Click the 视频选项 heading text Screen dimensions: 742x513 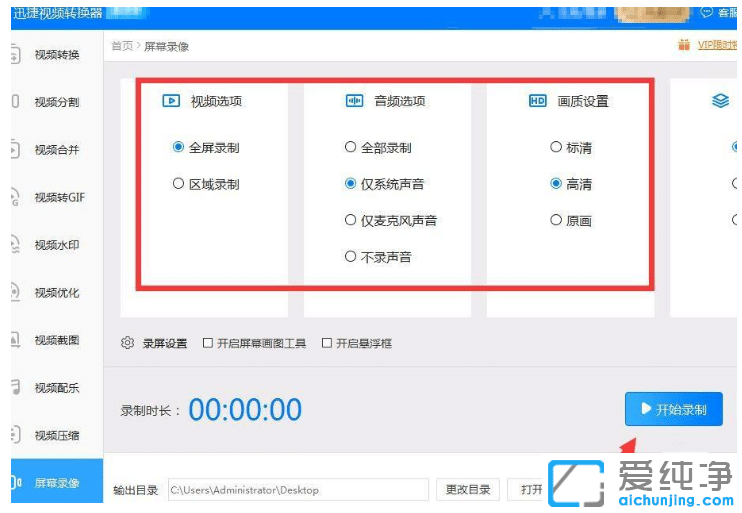[x=216, y=101]
